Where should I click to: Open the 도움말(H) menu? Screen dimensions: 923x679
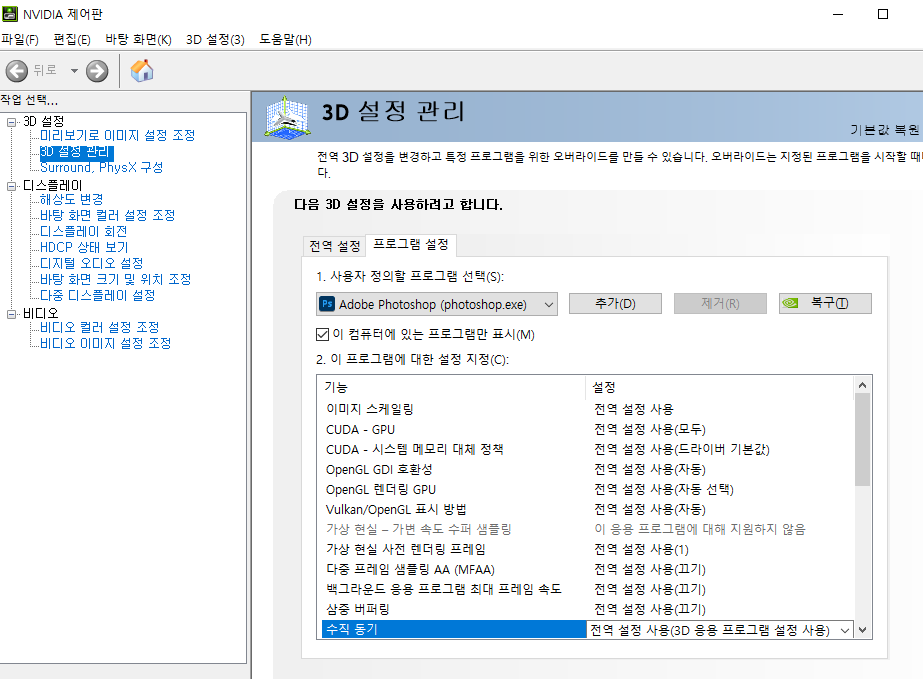(285, 39)
